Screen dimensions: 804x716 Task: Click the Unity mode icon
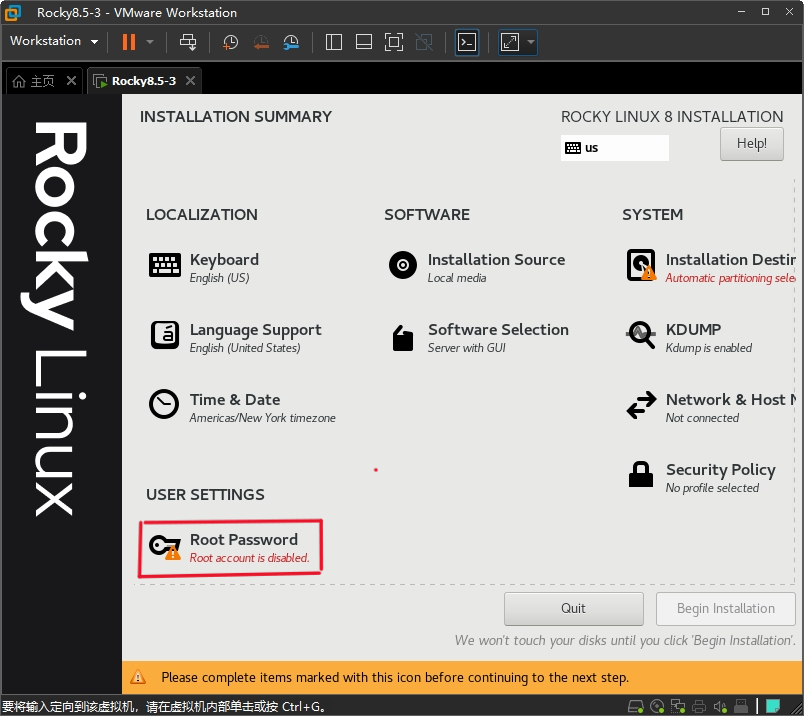(x=424, y=42)
